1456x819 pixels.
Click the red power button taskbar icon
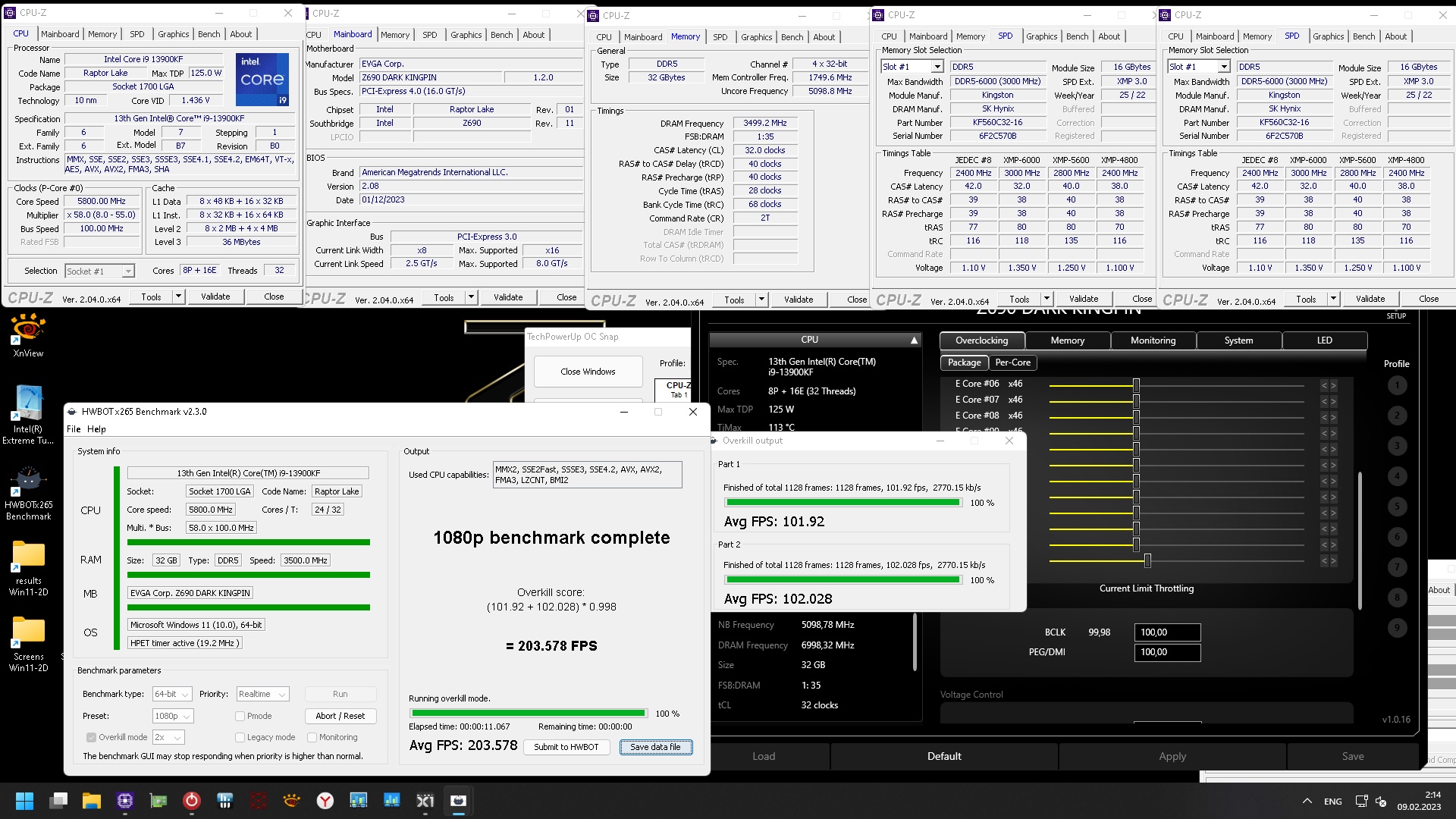click(x=192, y=801)
